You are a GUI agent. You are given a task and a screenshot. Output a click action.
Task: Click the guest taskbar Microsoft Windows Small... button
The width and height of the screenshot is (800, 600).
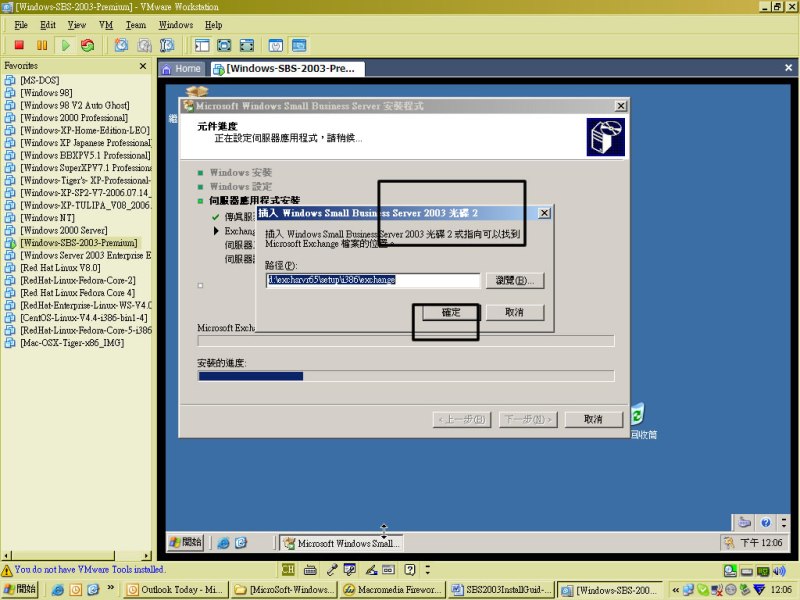[x=341, y=543]
